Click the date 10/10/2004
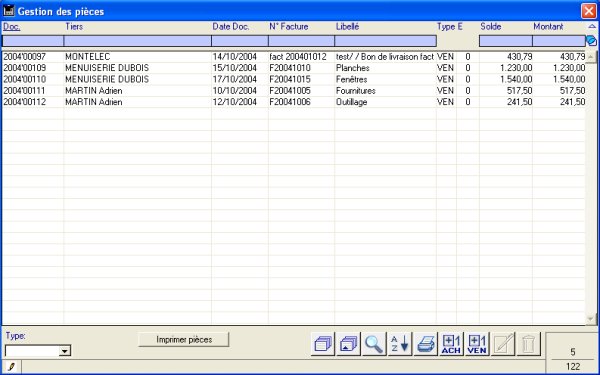This screenshot has height=375, width=600. point(235,91)
